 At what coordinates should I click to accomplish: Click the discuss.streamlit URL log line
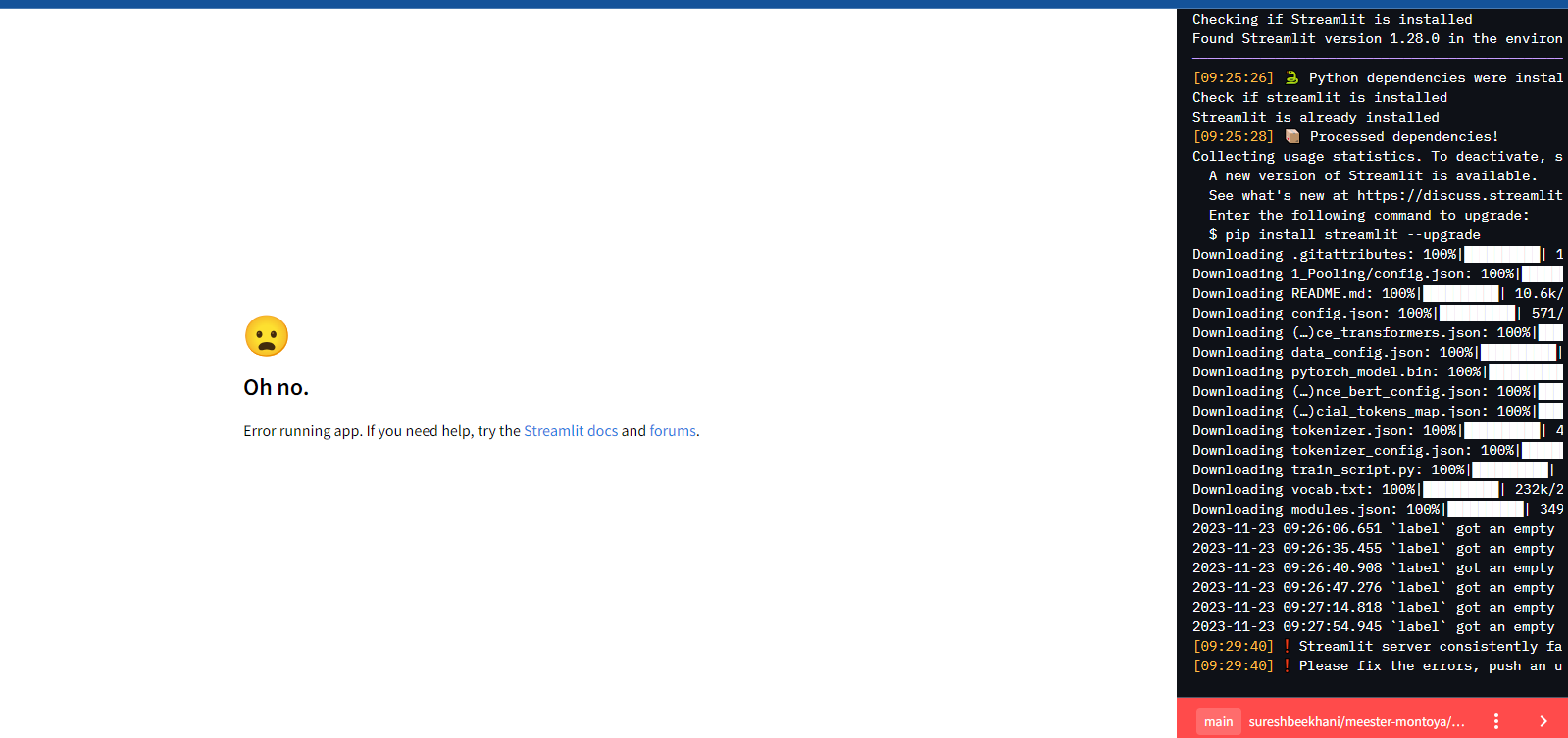(x=1386, y=195)
